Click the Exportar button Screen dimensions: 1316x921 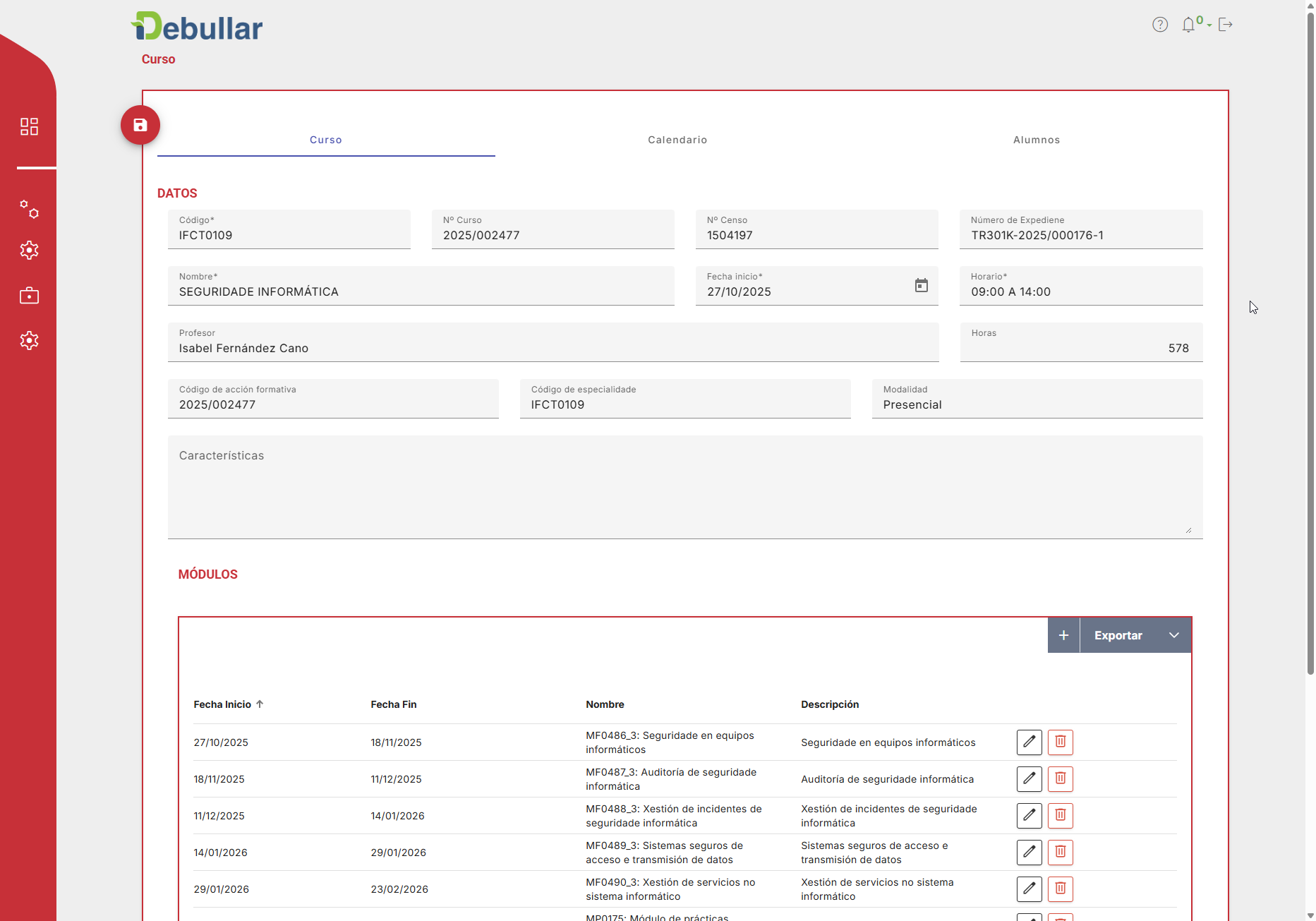point(1118,635)
